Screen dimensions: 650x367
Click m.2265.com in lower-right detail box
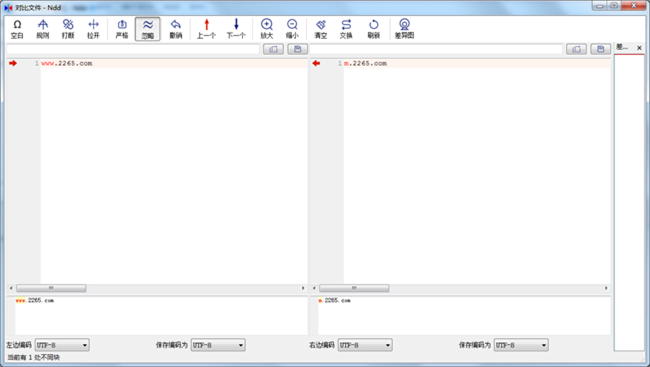coord(335,301)
